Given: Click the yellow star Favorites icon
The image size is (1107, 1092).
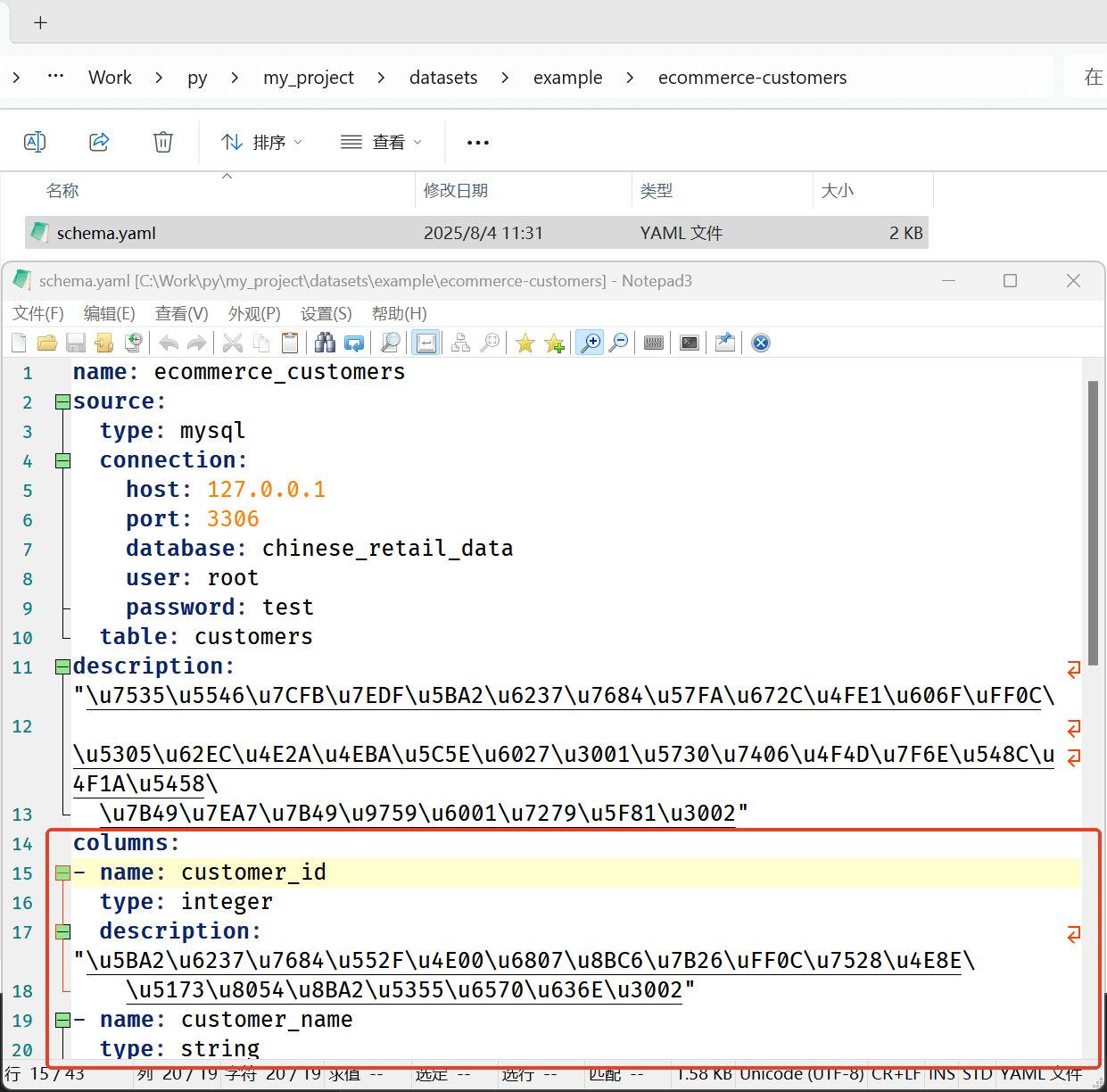Looking at the screenshot, I should point(525,343).
